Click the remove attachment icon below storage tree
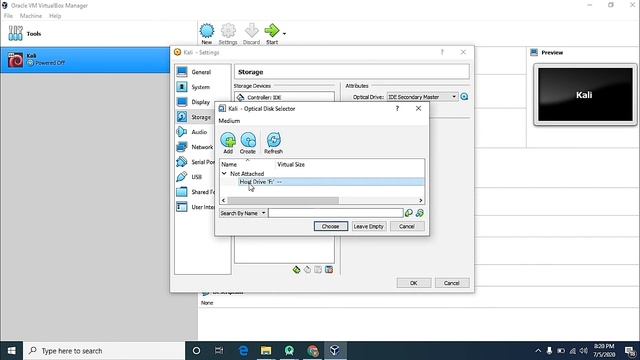 click(329, 269)
